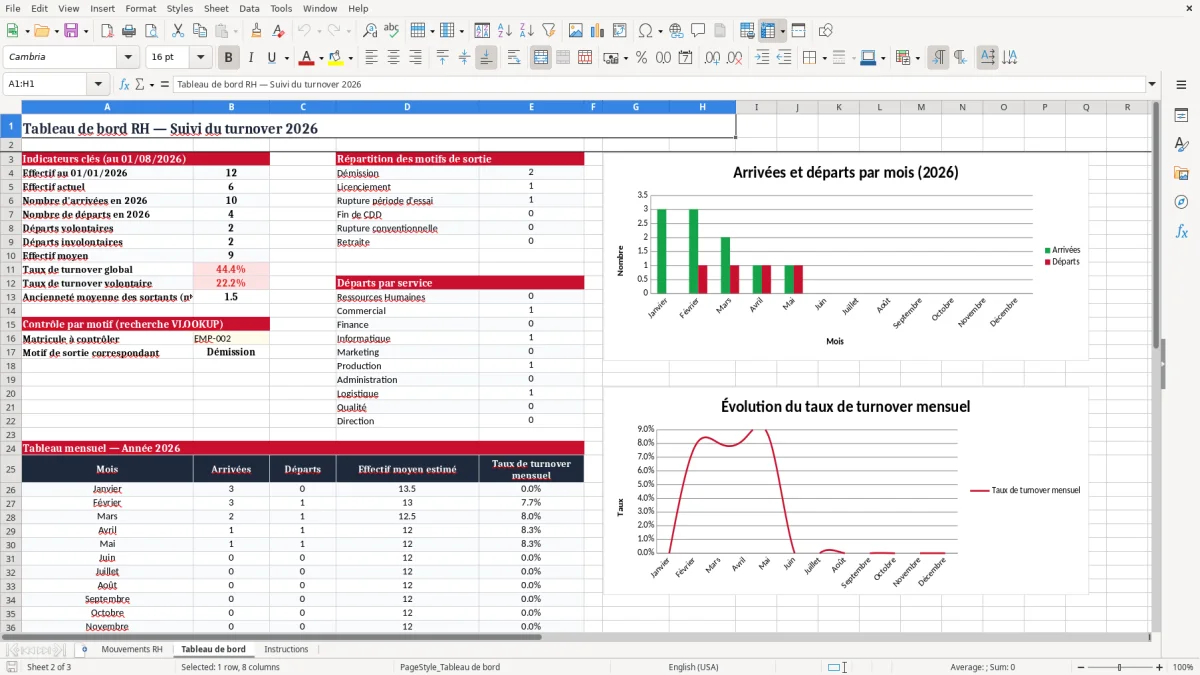
Task: Export directly as PDF icon
Action: [109, 31]
